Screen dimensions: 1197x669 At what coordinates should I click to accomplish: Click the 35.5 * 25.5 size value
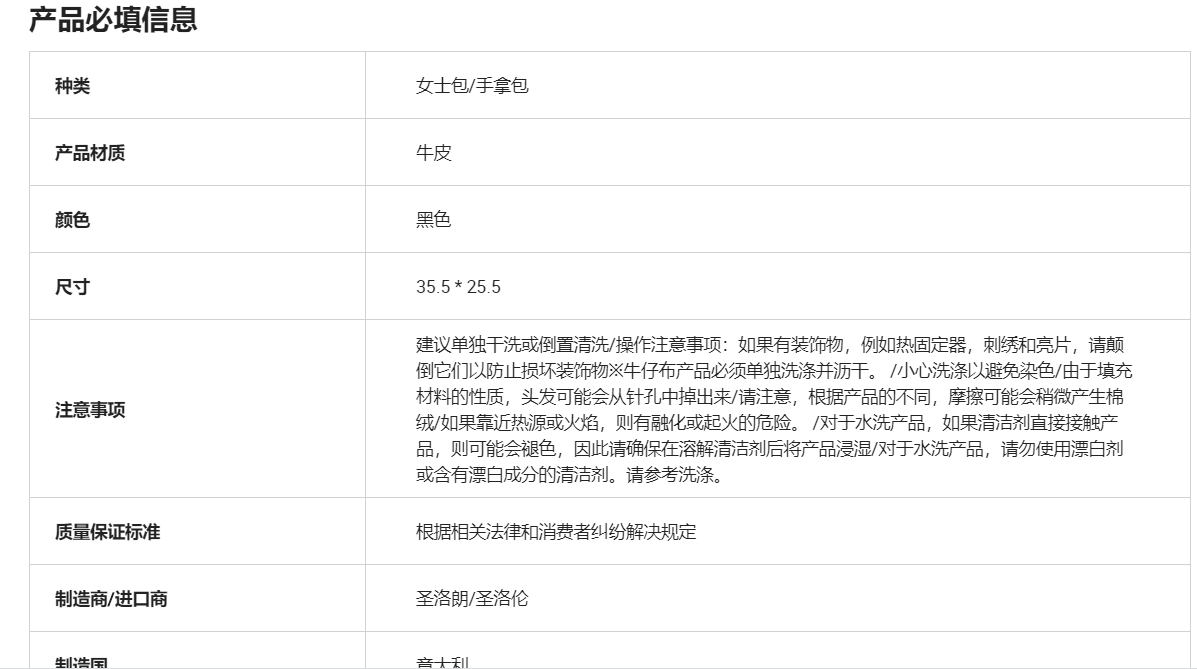pyautogui.click(x=458, y=287)
